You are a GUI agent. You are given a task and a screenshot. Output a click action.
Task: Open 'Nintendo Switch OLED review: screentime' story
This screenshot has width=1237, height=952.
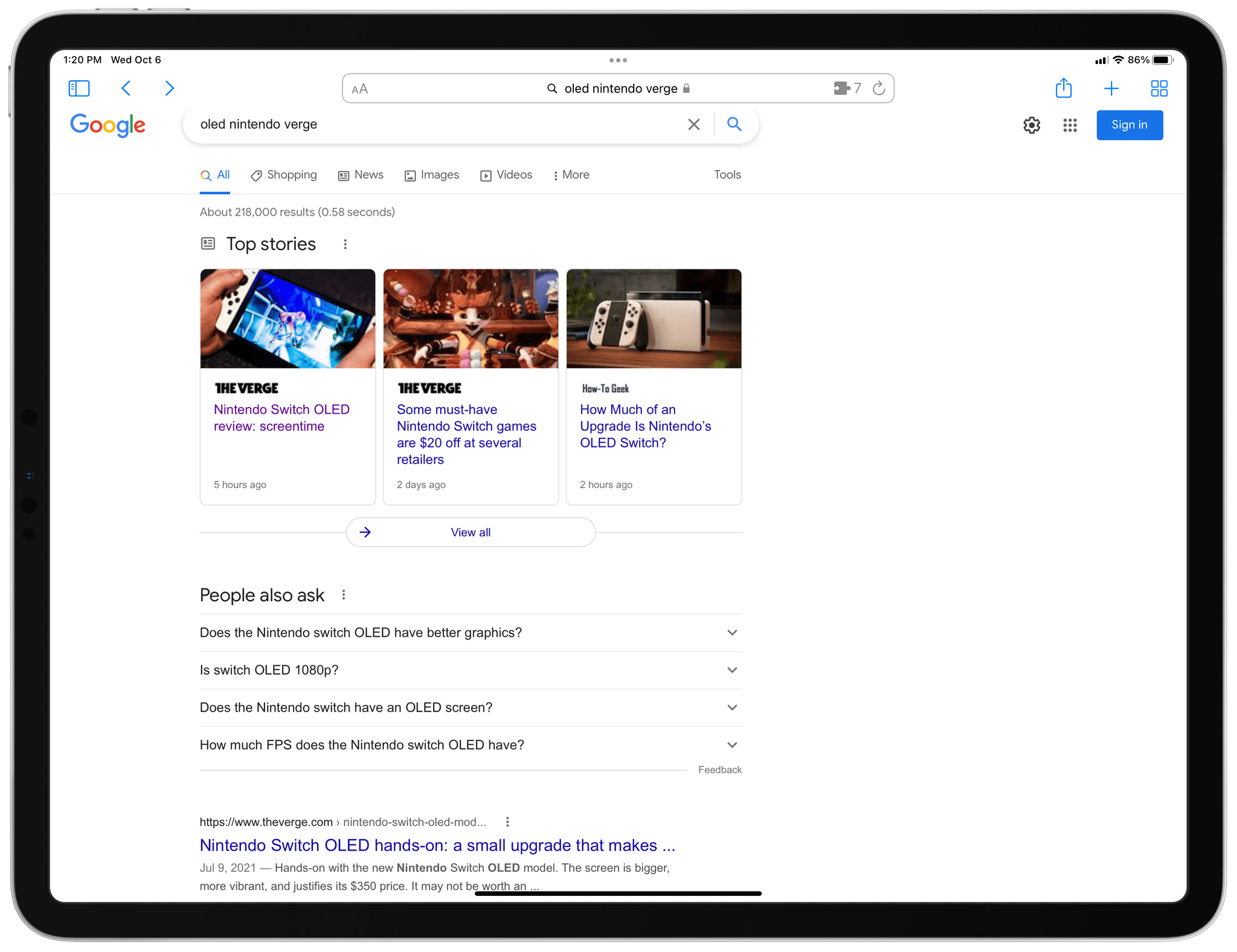[x=281, y=418]
